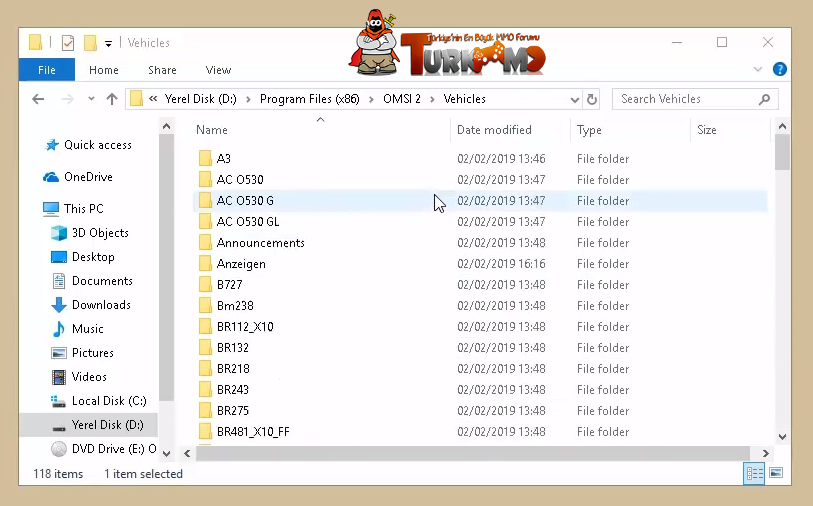The height and width of the screenshot is (506, 813).
Task: Click the folder icon in address bar
Action: [136, 99]
